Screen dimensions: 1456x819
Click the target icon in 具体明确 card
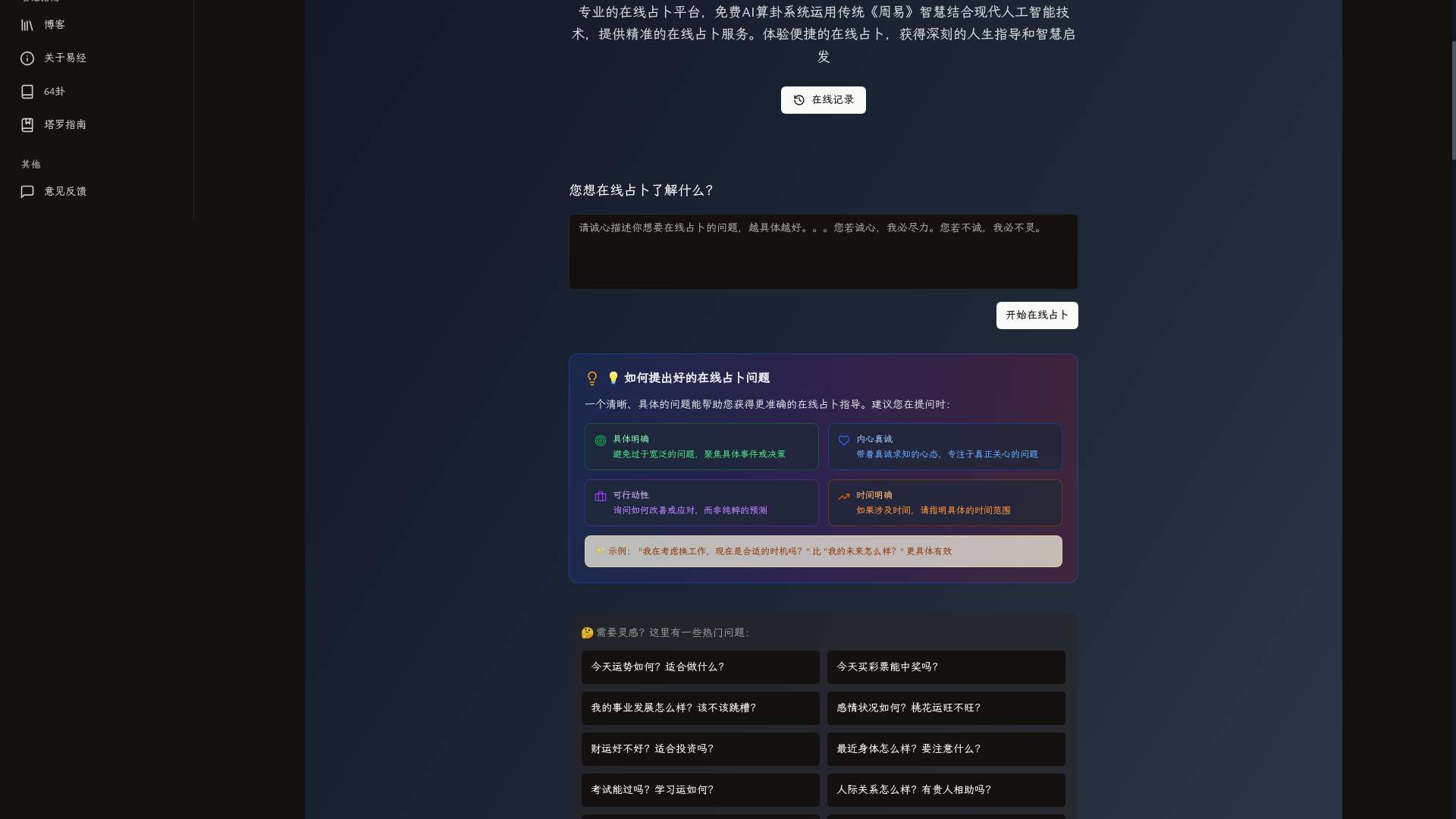[601, 441]
